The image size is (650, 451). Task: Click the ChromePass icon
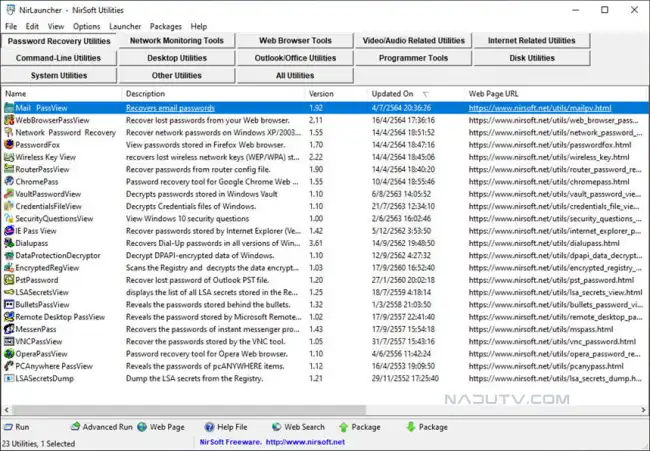coord(9,182)
